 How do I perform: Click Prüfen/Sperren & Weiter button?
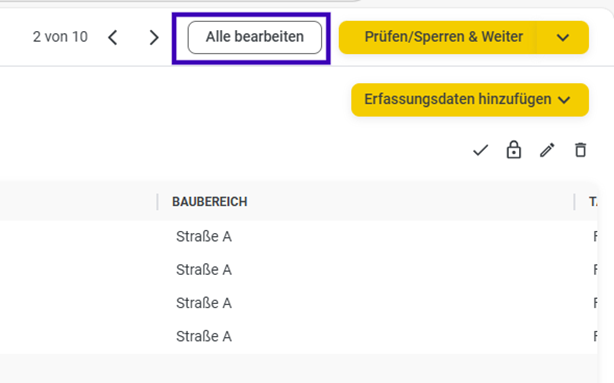(x=438, y=37)
